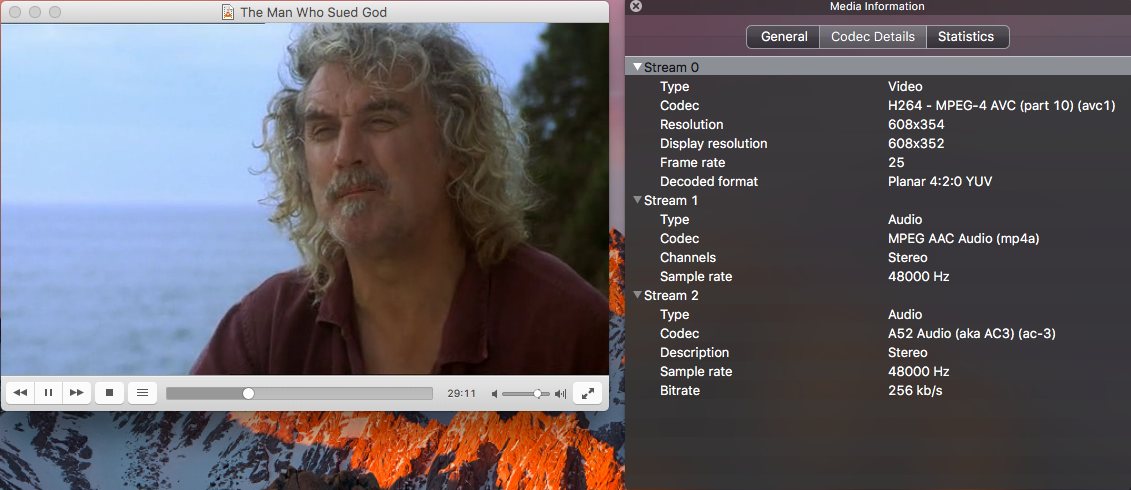Stop the video playback
Image resolution: width=1131 pixels, height=490 pixels.
(110, 393)
